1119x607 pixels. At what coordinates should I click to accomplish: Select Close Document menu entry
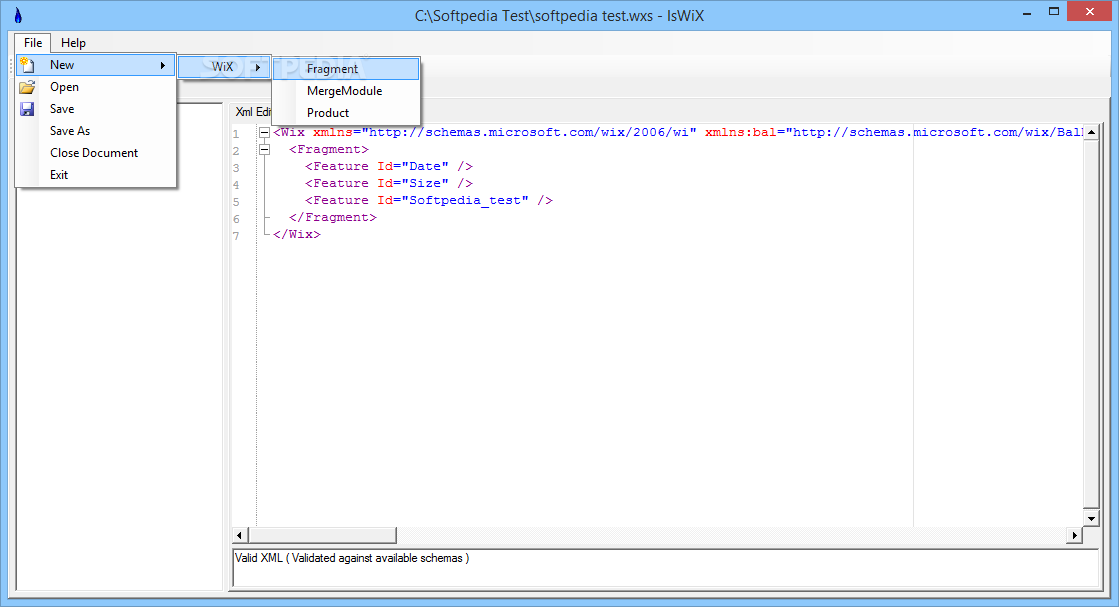coord(96,153)
